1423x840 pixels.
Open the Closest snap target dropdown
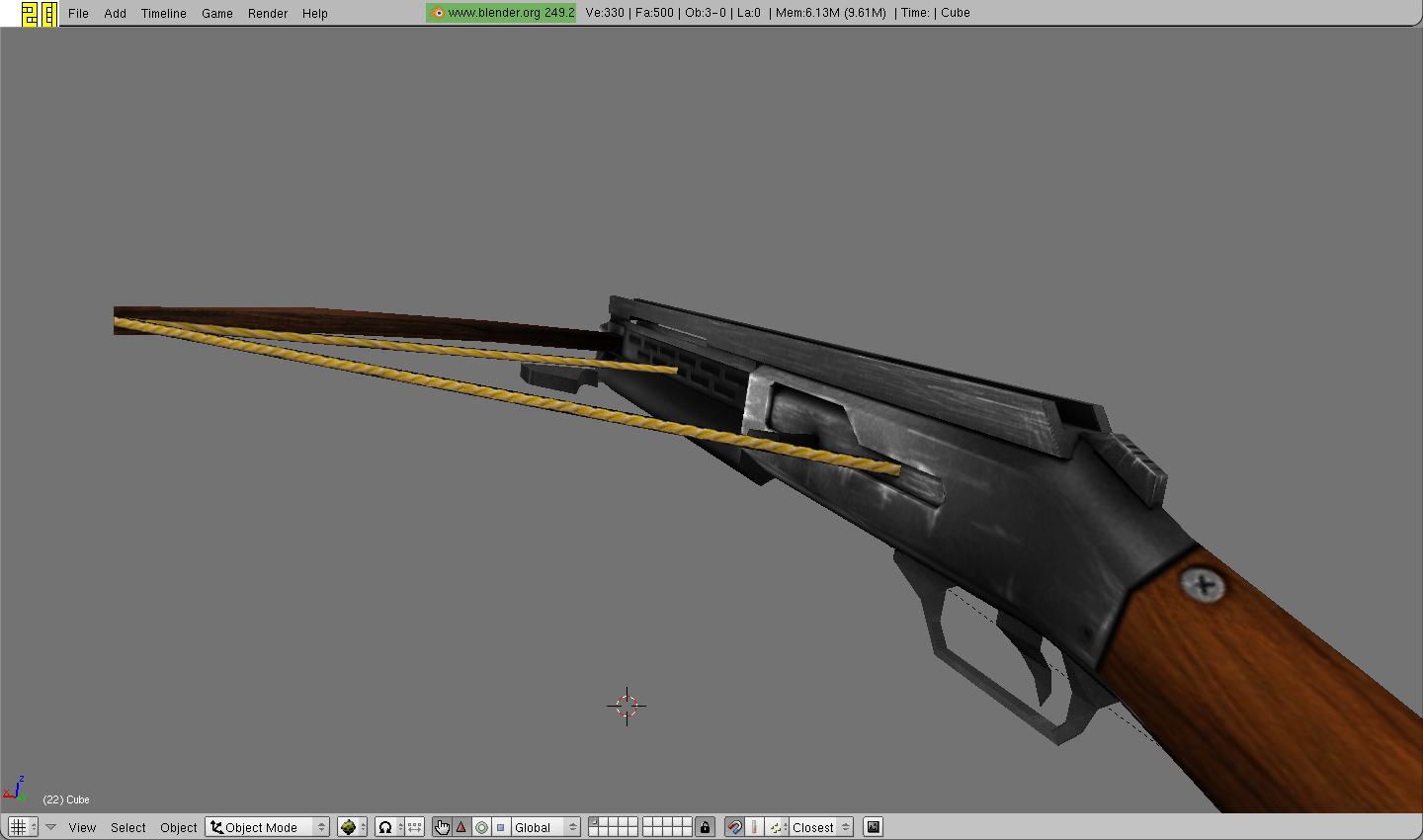820,827
